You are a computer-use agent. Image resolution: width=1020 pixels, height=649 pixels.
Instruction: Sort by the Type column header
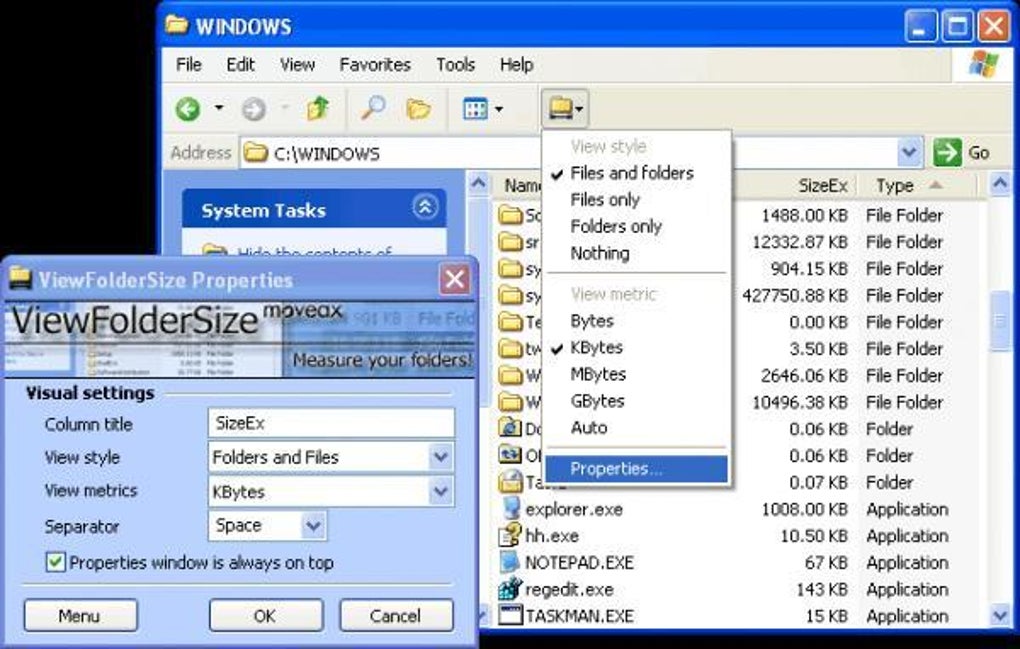916,185
